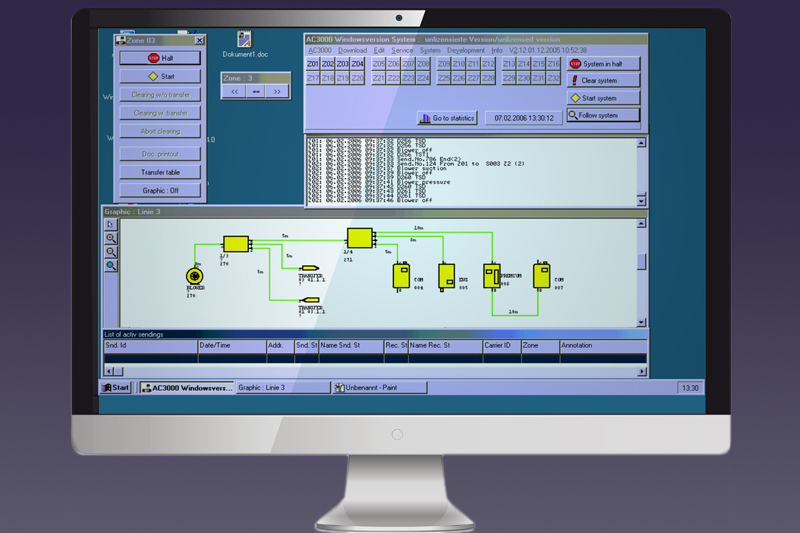The width and height of the screenshot is (800, 533).
Task: Click sendings list scroll-right arrow
Action: point(642,371)
